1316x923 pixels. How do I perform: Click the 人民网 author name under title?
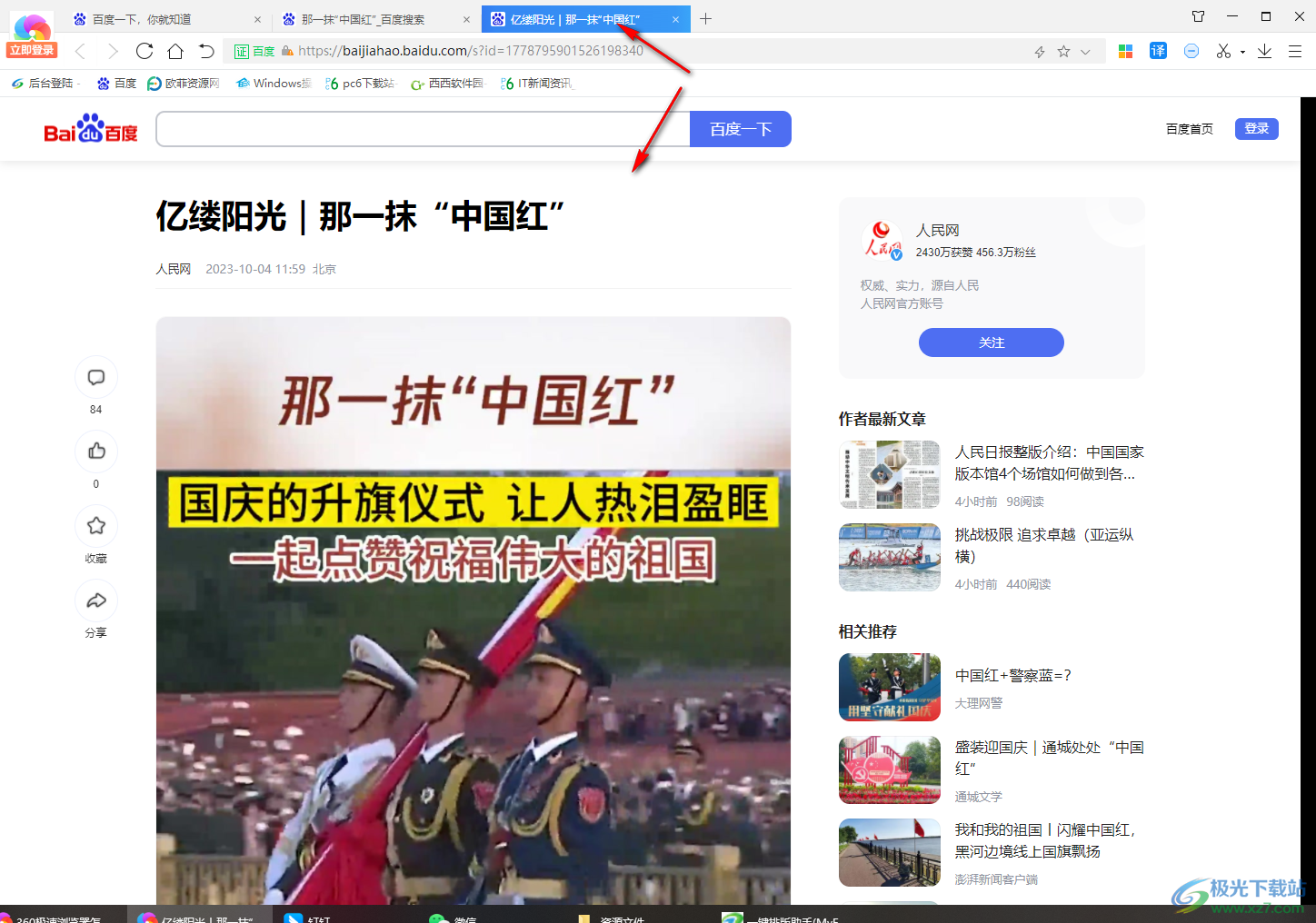tap(174, 269)
